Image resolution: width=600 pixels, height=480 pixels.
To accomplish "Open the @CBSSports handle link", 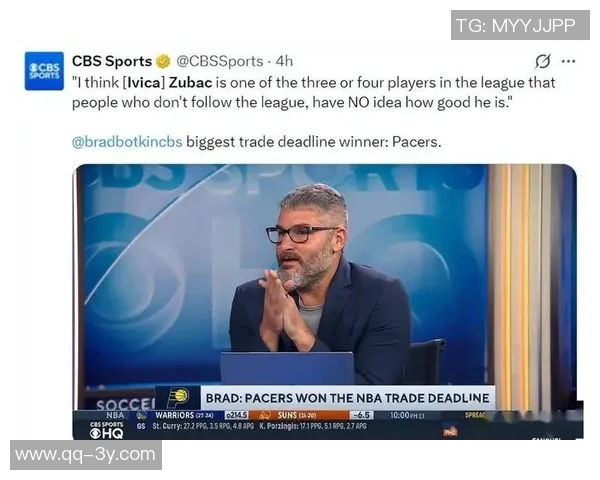I will [220, 61].
